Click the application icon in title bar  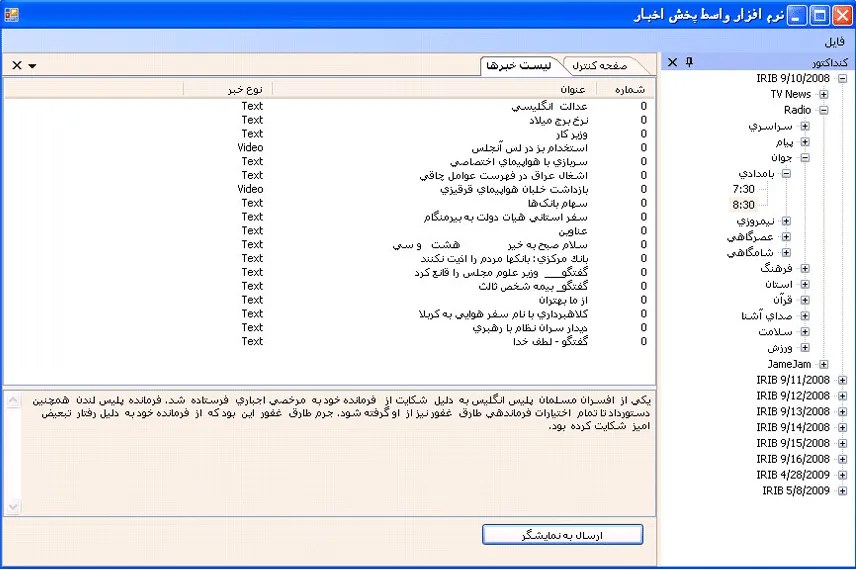(11, 15)
